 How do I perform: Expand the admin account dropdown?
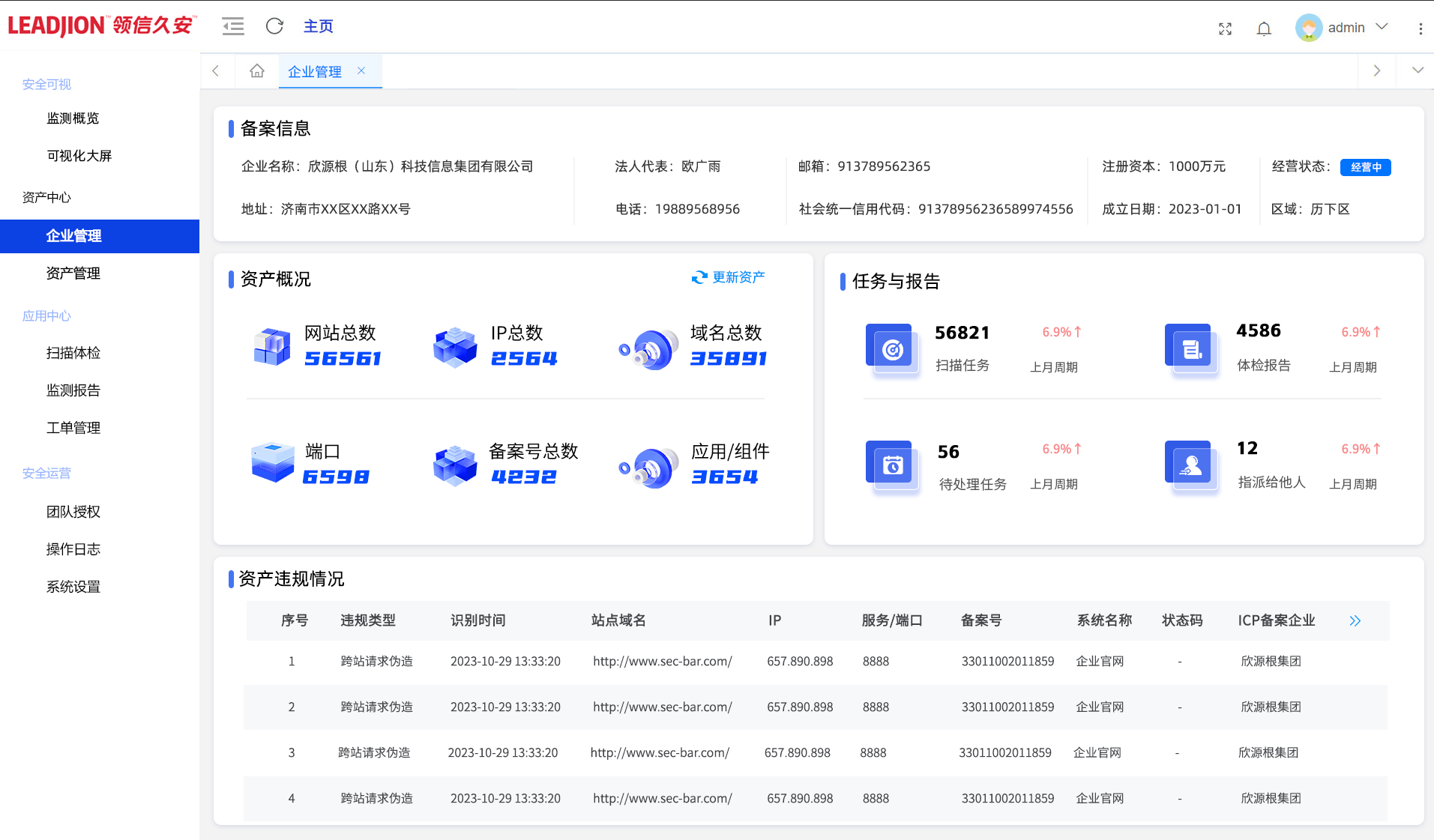pyautogui.click(x=1382, y=27)
